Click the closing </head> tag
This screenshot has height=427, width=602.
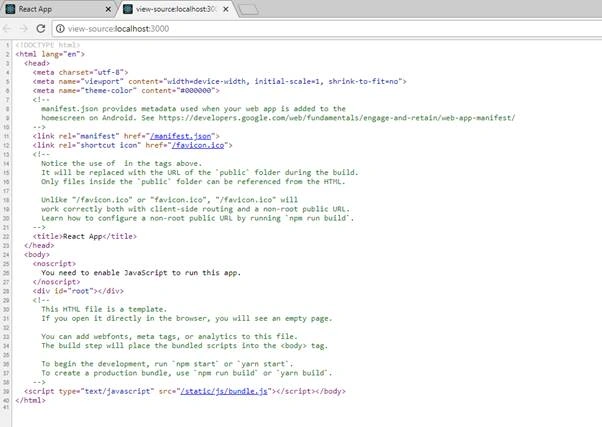(x=39, y=245)
